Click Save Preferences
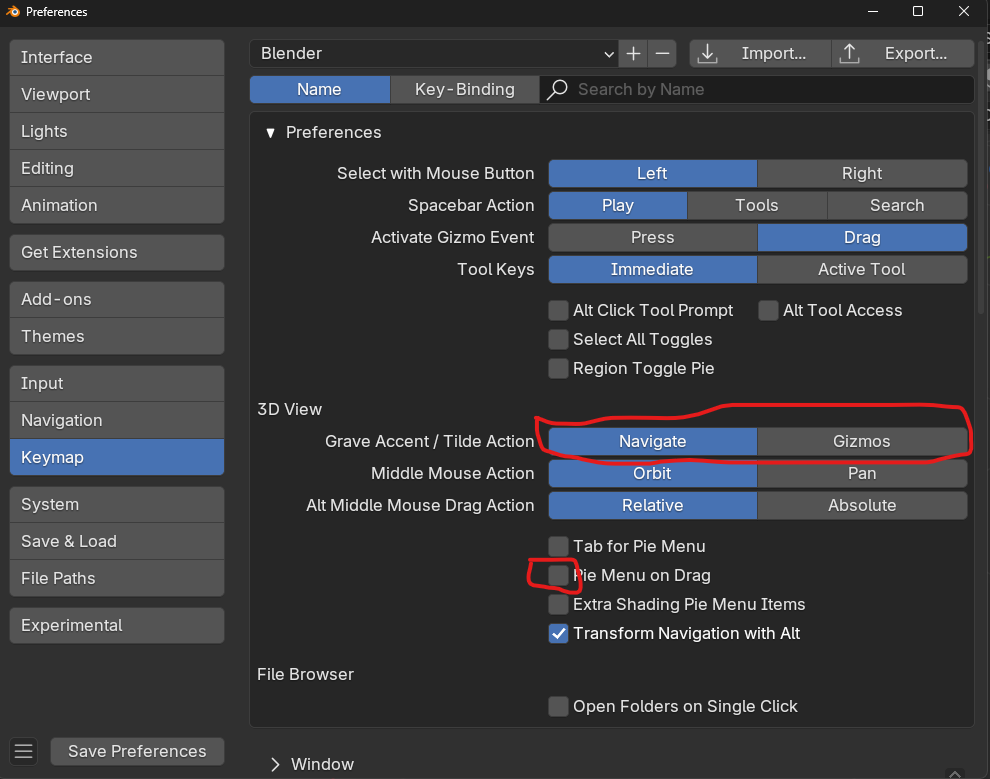The width and height of the screenshot is (990, 779). tap(137, 751)
